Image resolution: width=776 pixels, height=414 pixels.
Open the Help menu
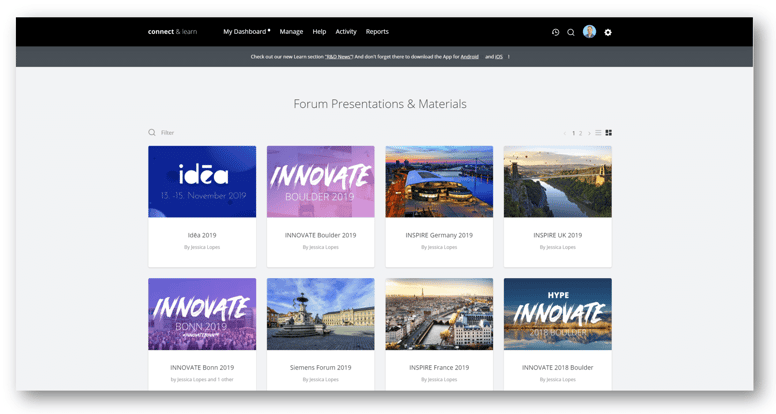319,32
